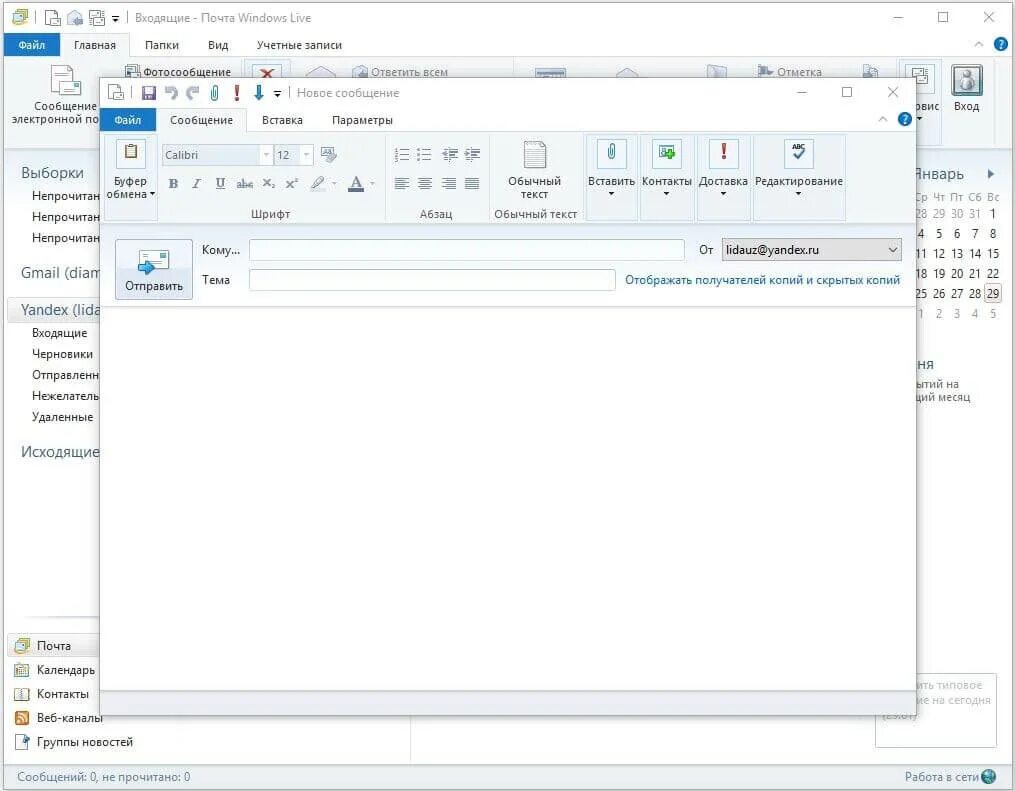Align text left
The height and width of the screenshot is (791, 1015).
pyautogui.click(x=402, y=184)
